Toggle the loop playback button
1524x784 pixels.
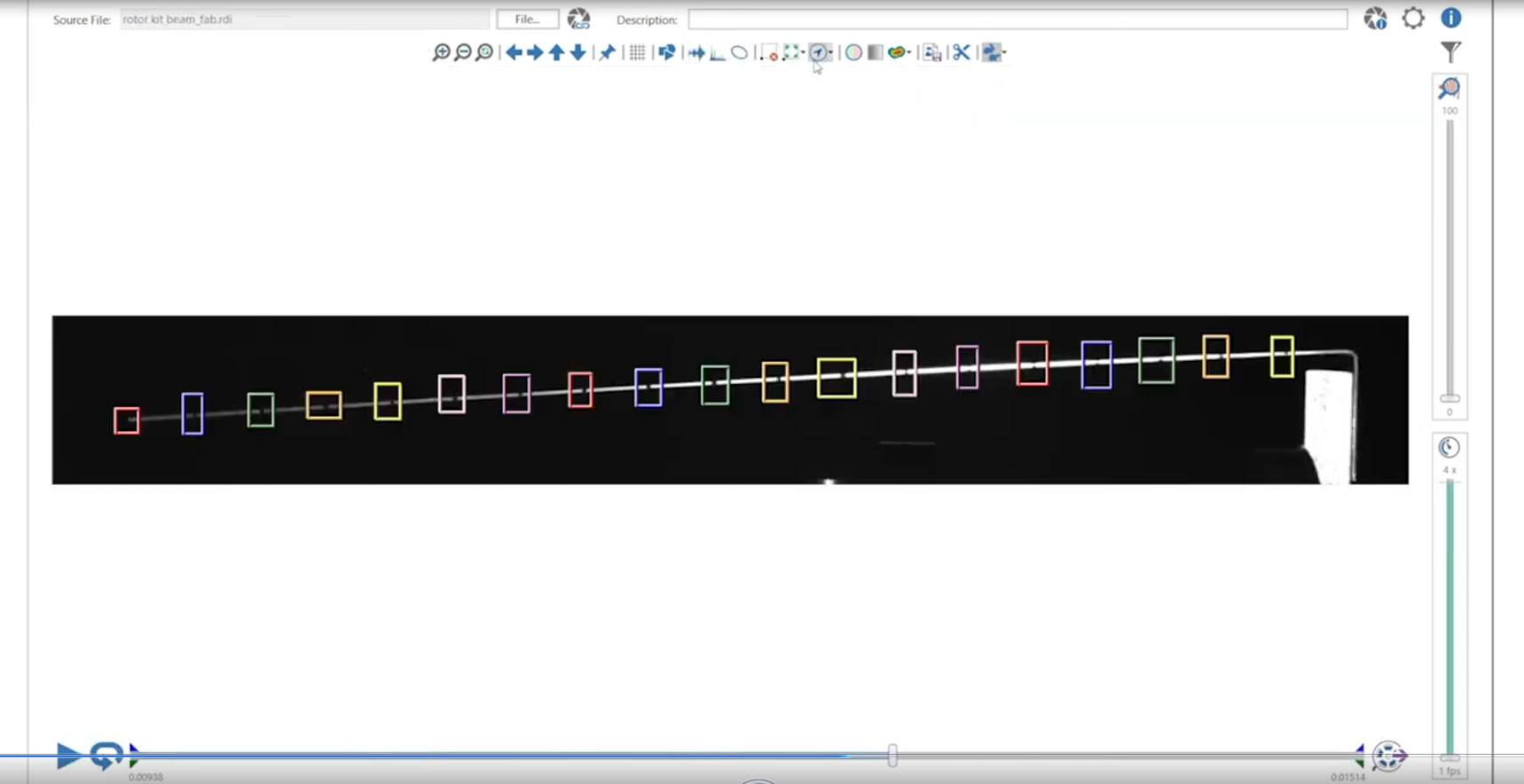tap(106, 756)
